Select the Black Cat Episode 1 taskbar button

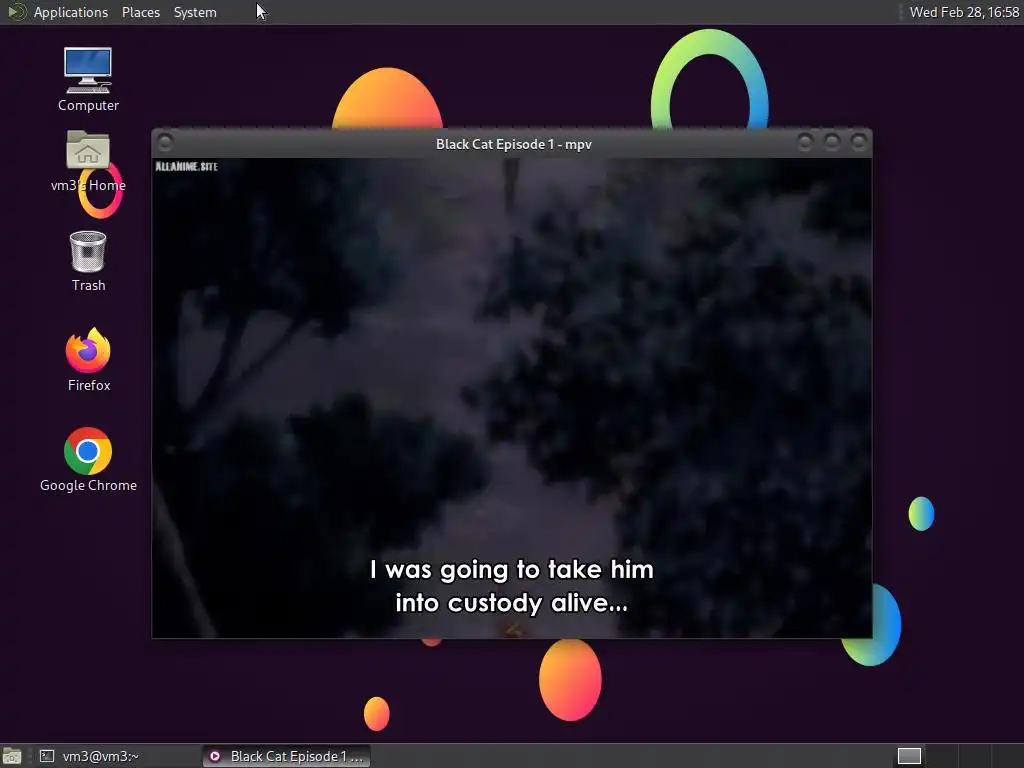(x=286, y=756)
